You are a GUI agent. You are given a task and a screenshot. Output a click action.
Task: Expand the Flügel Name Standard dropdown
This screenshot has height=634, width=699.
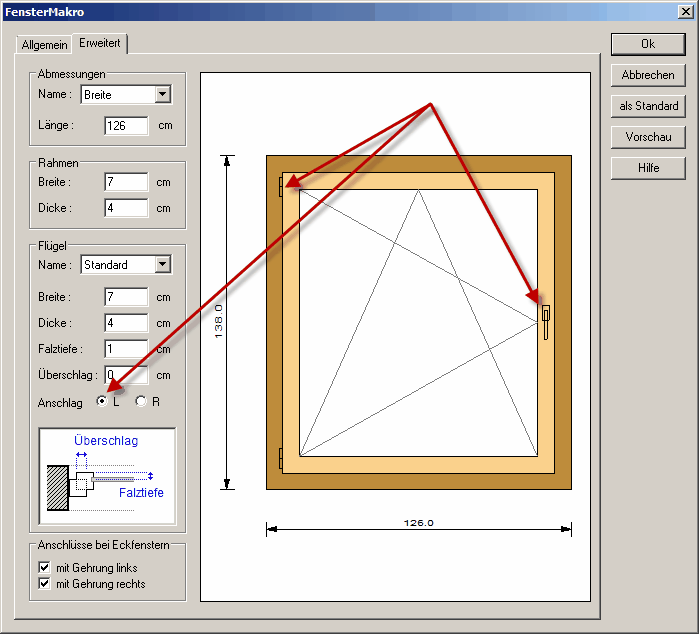[x=163, y=265]
